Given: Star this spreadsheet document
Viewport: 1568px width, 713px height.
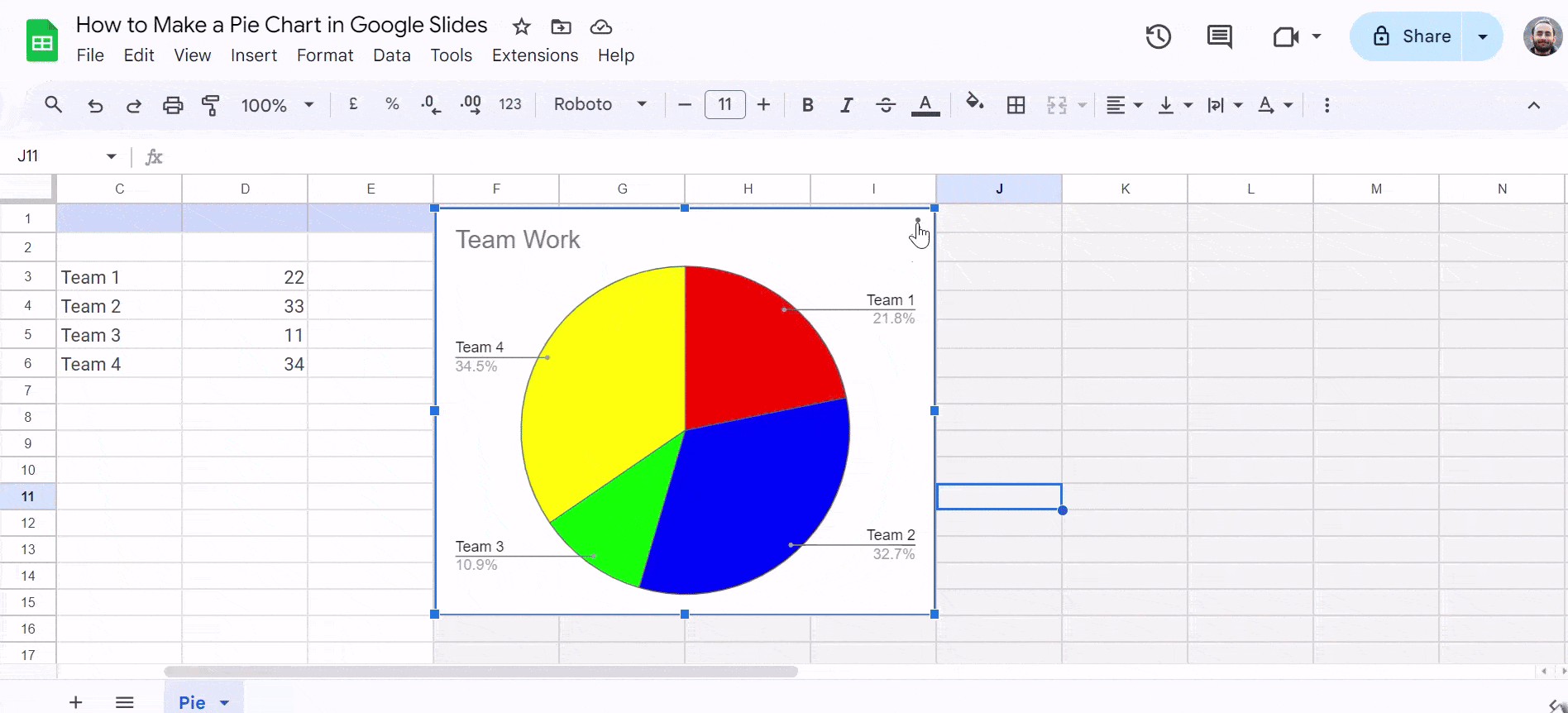Looking at the screenshot, I should (521, 27).
